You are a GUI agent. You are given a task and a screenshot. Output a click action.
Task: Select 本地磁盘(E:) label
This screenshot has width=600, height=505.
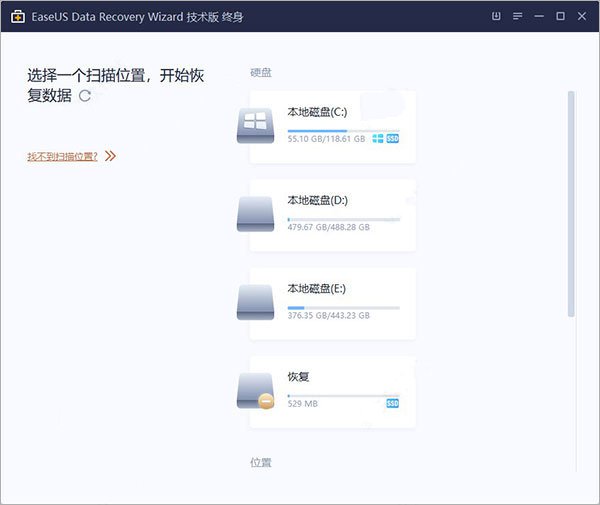[316, 289]
